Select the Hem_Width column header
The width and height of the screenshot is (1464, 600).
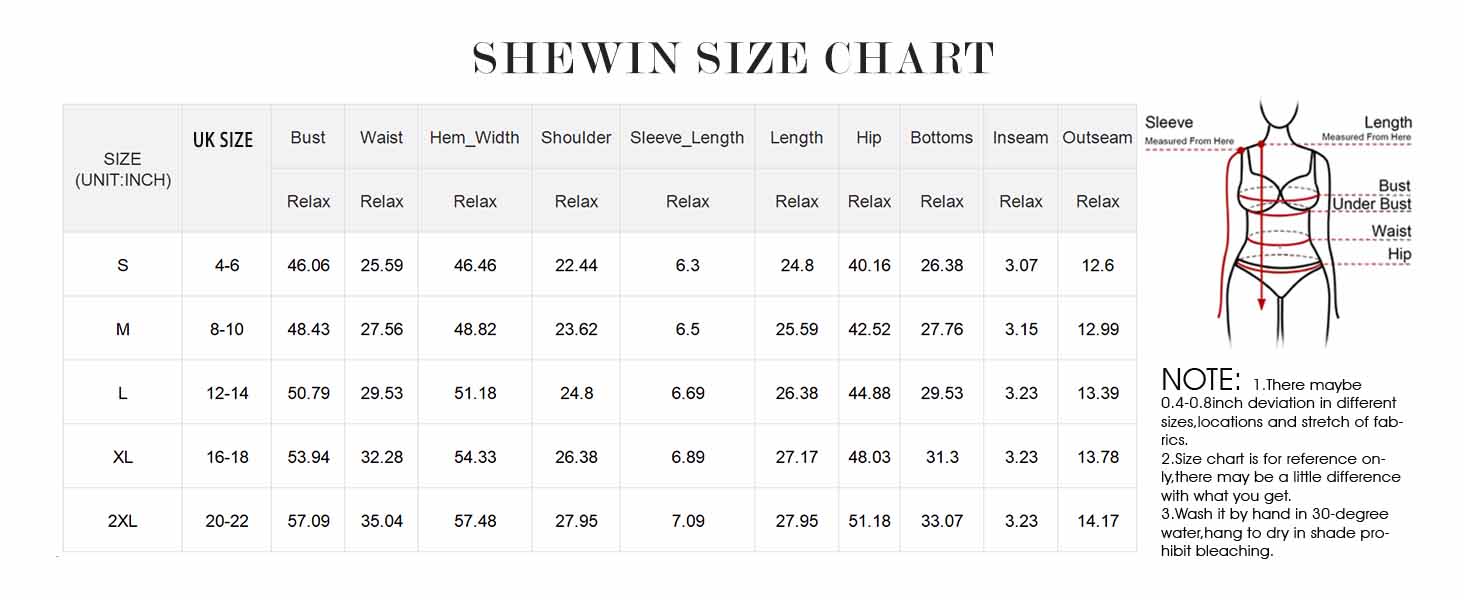475,138
